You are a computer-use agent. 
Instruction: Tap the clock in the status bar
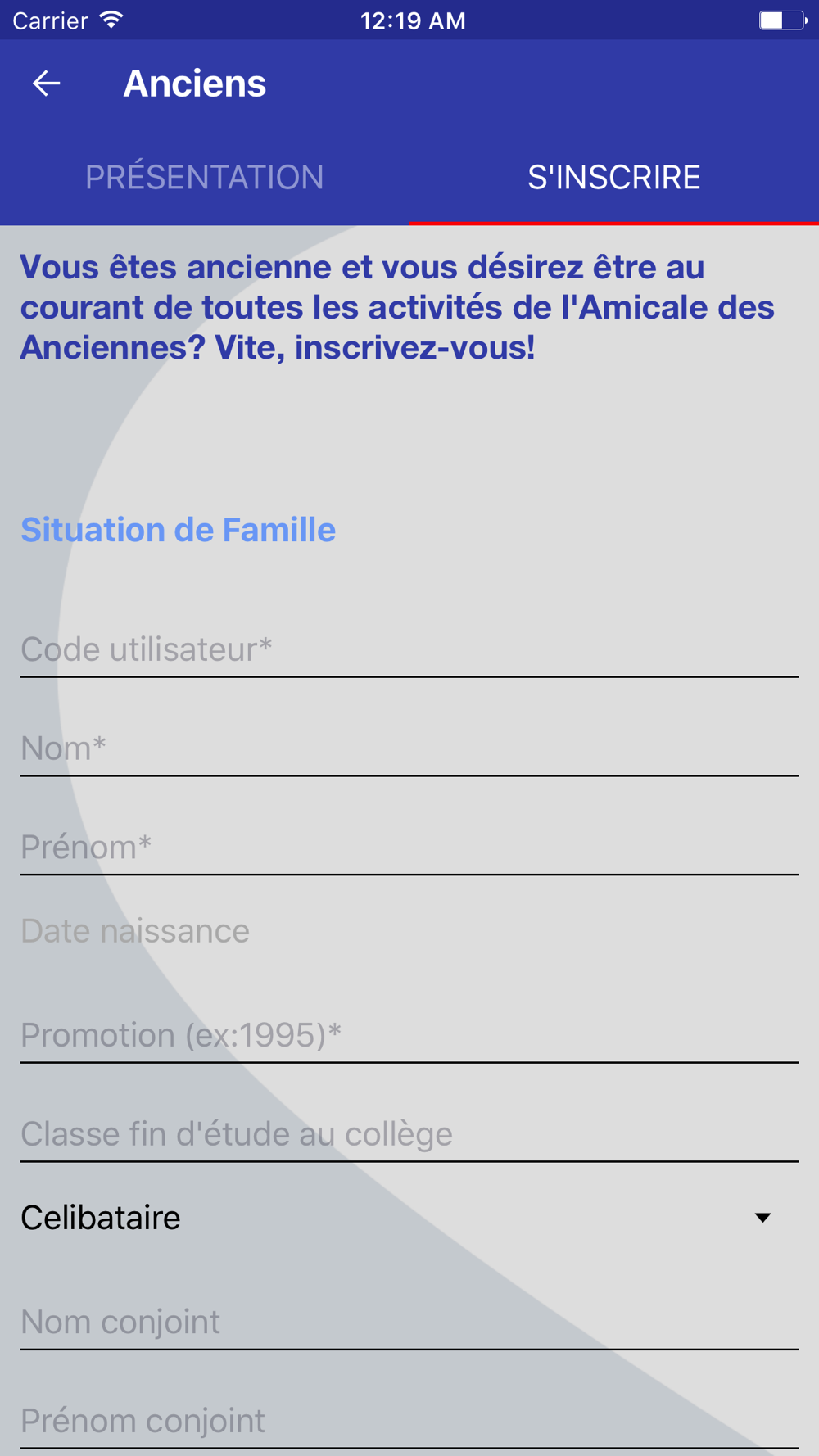click(413, 20)
